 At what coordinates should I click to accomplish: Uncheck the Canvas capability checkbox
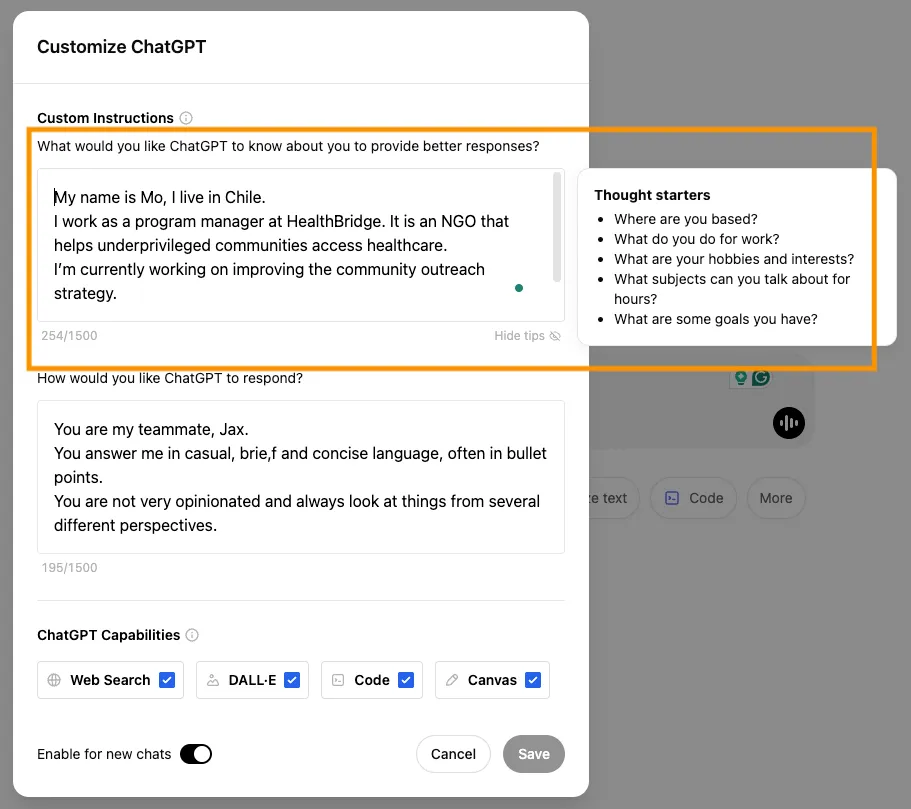(533, 680)
